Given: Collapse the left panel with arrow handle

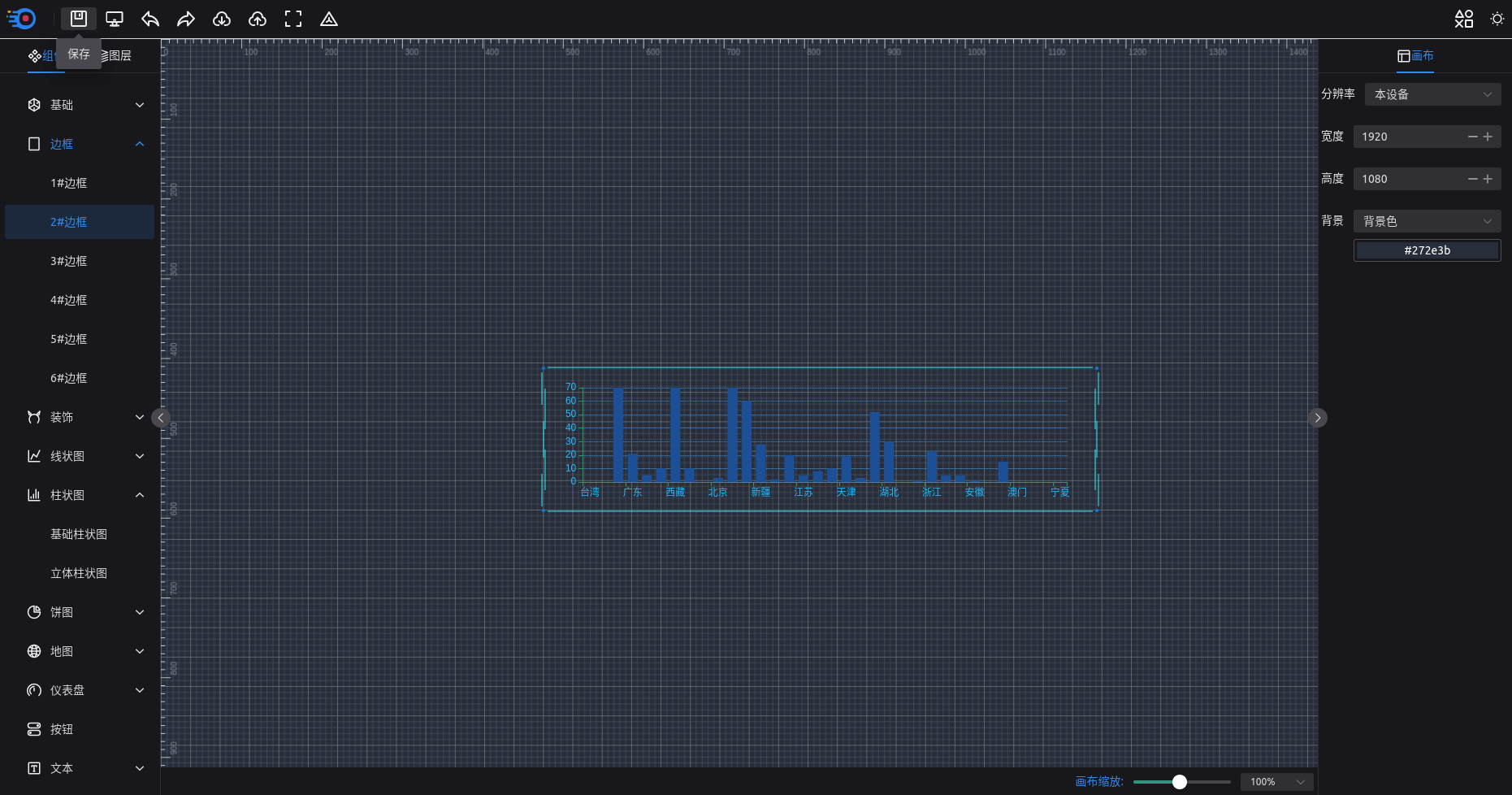Looking at the screenshot, I should click(161, 418).
